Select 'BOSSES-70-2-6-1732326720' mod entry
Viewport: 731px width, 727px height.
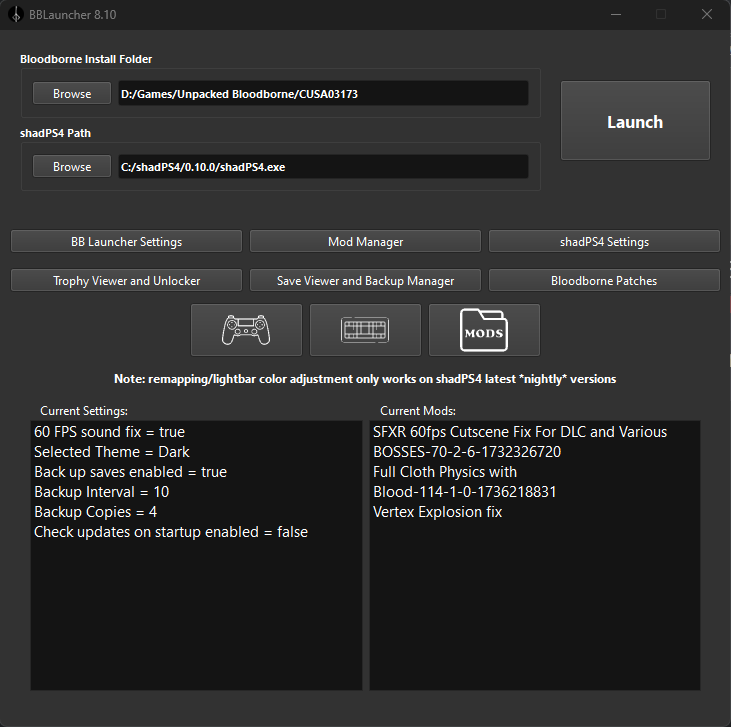tap(467, 452)
